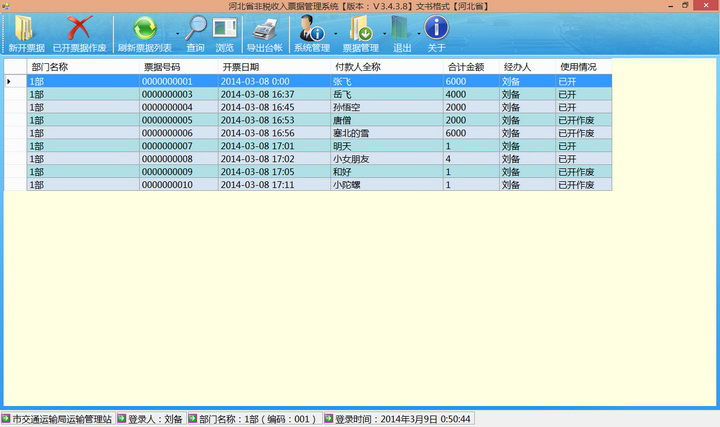This screenshot has width=720, height=427.
Task: Click payer name 明天
Action: (342, 146)
